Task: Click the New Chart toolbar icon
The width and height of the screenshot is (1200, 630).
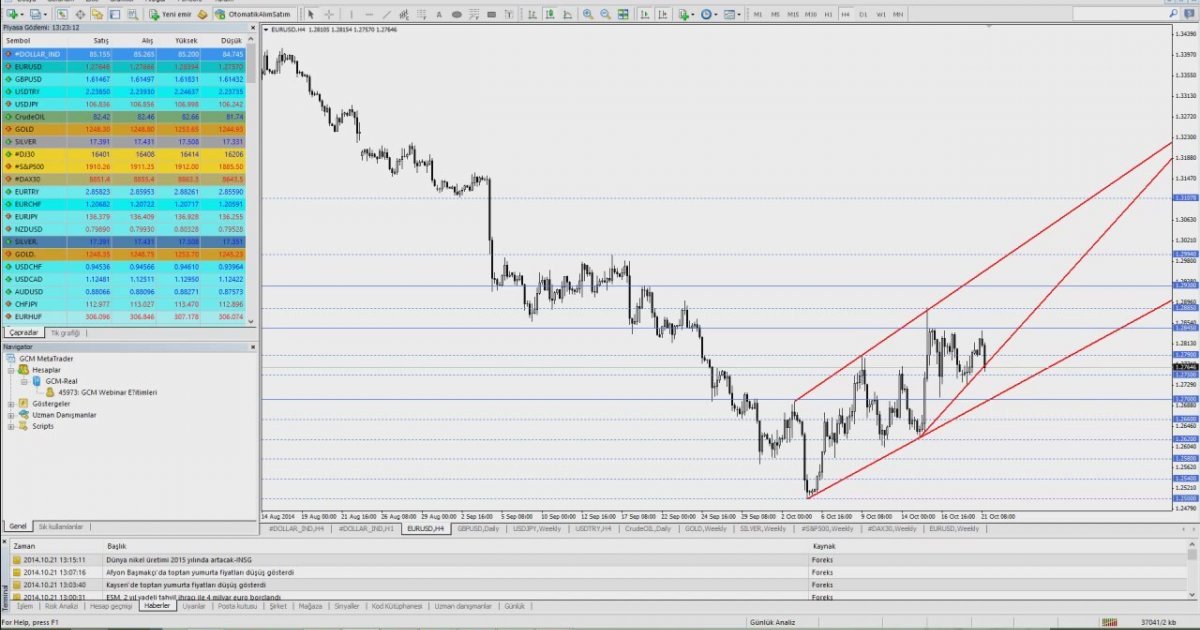Action: (11, 15)
